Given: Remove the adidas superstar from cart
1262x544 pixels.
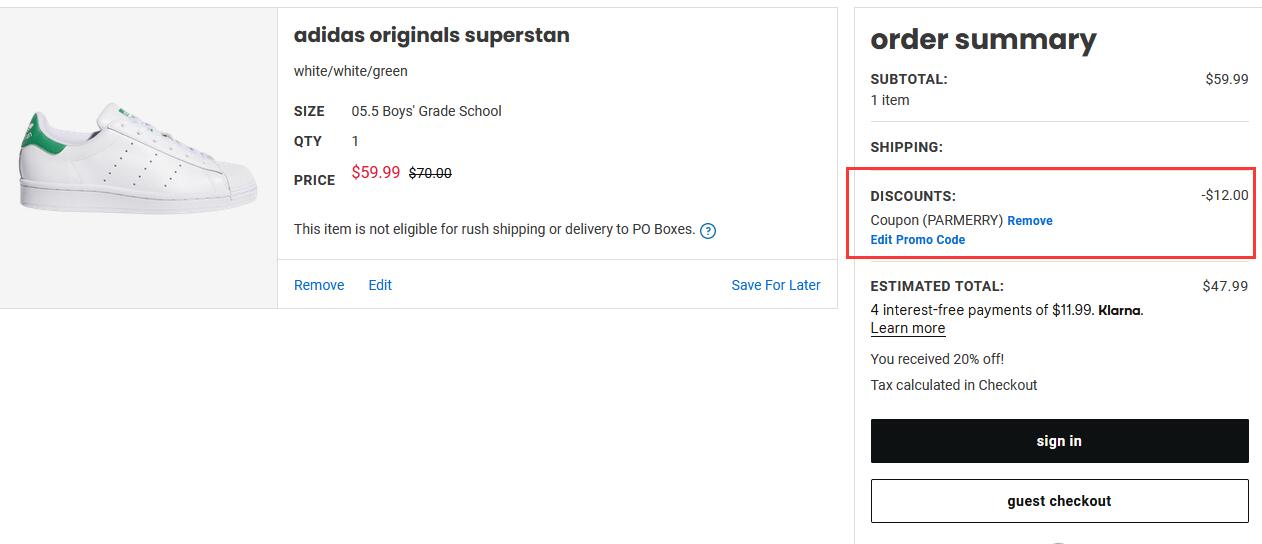Looking at the screenshot, I should (x=319, y=285).
